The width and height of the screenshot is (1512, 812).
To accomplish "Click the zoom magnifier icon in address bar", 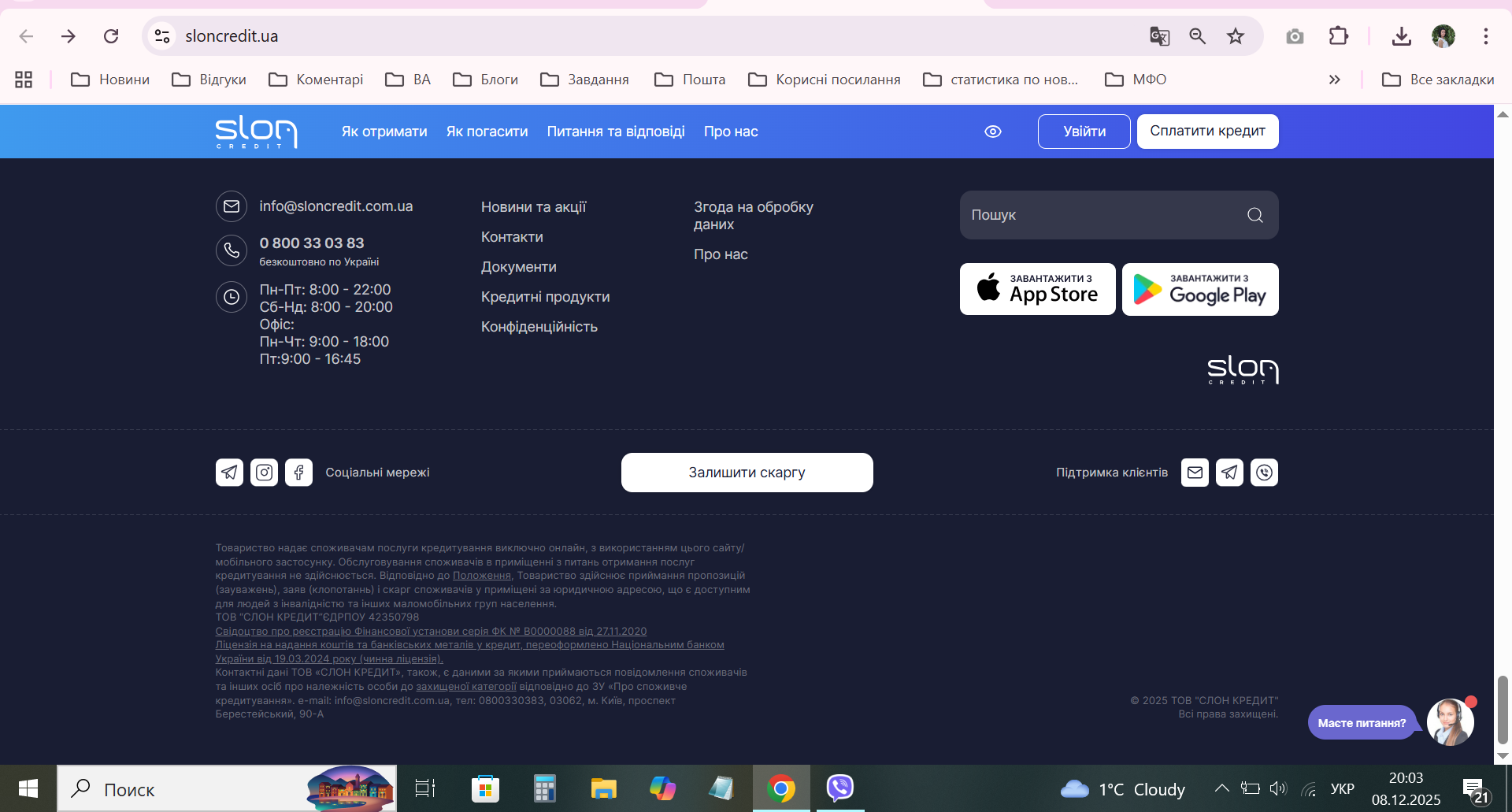I will (1197, 36).
